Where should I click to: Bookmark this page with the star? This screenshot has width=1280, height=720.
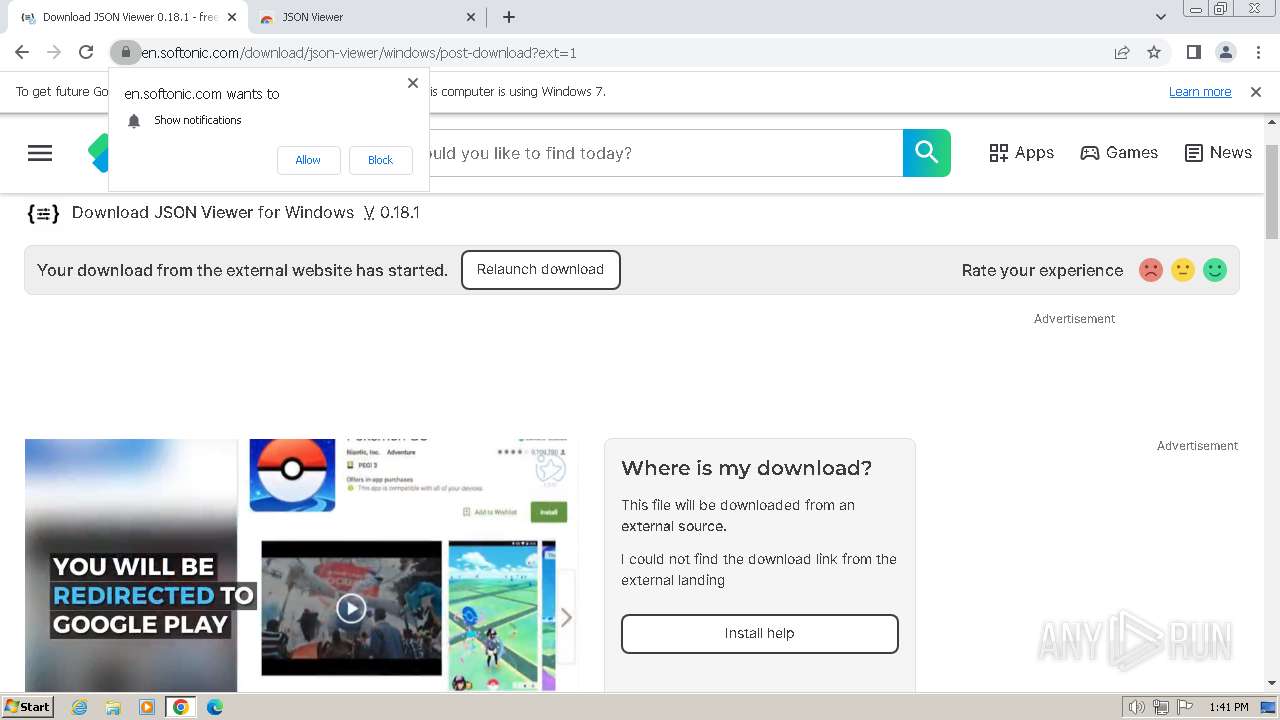(1154, 52)
